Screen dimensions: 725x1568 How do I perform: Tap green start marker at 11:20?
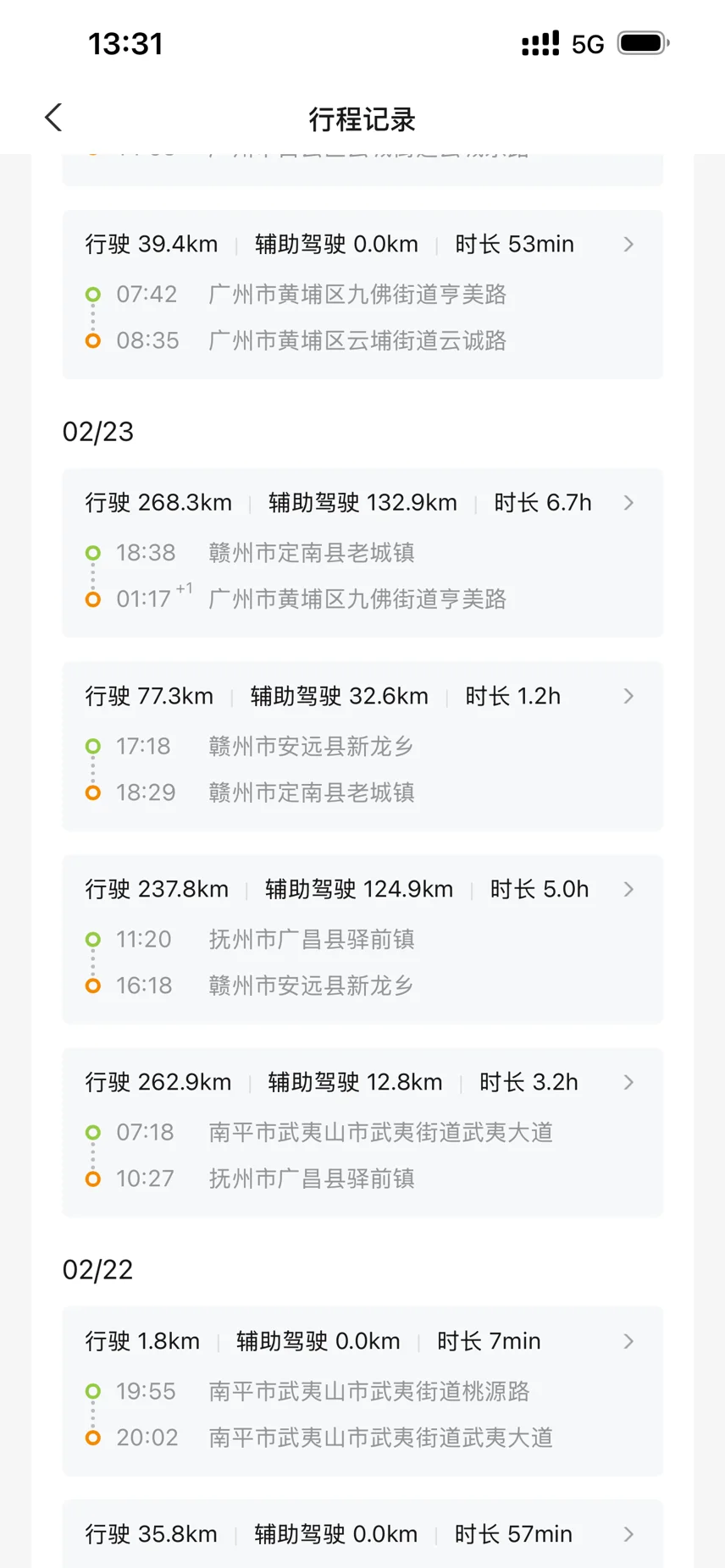pos(93,939)
